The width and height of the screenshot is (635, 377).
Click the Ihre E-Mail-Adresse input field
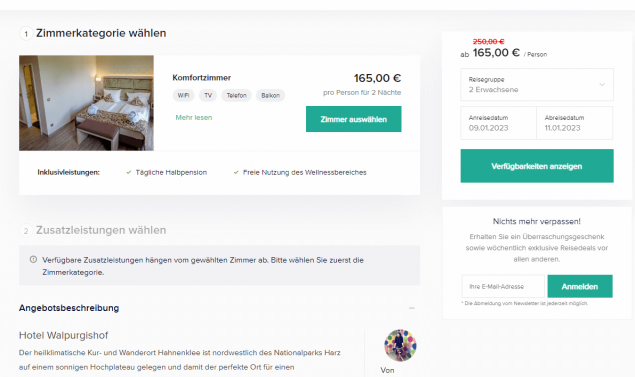503,286
